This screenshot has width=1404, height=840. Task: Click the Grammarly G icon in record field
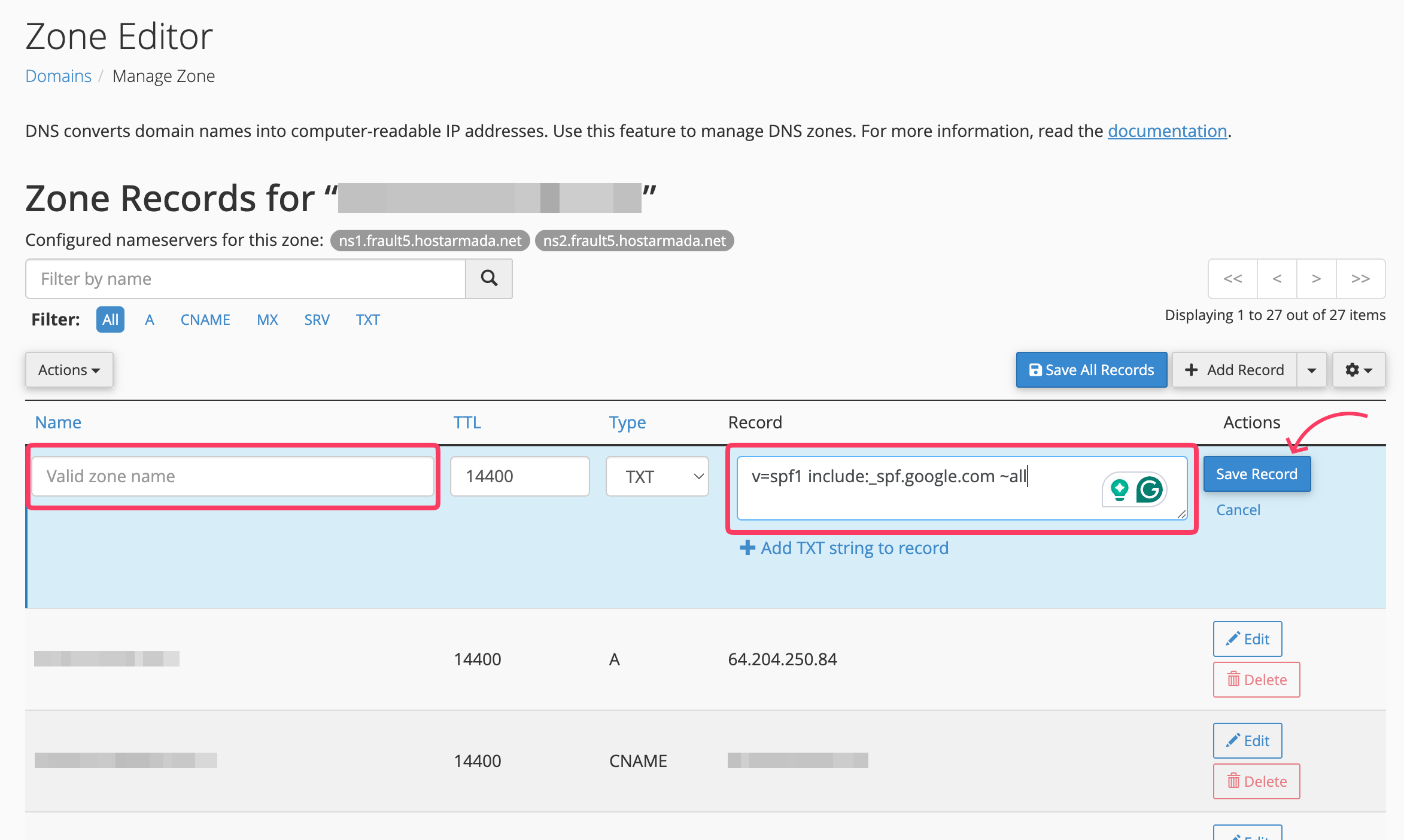1149,490
